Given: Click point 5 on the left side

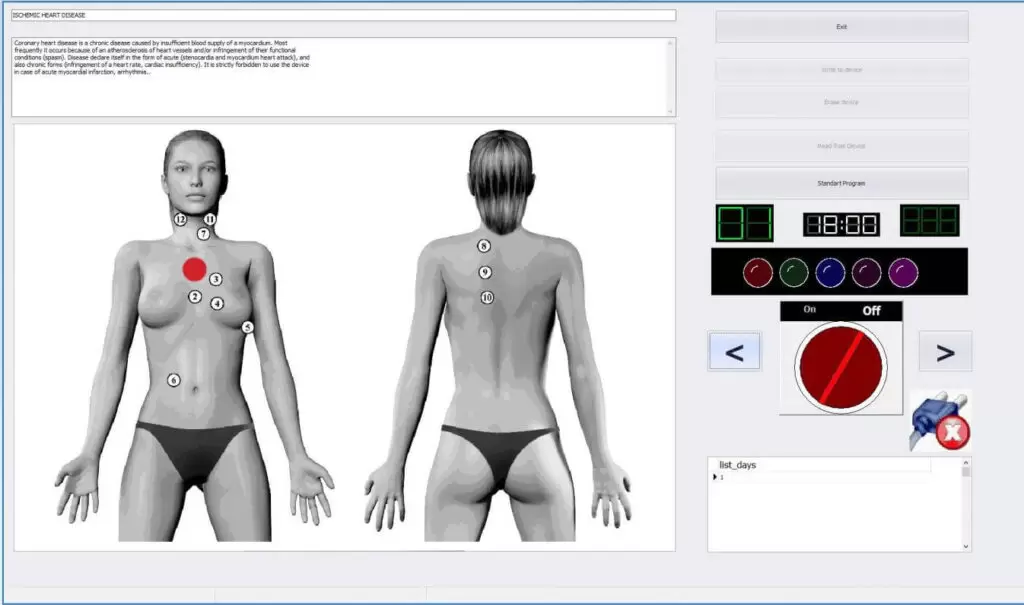Looking at the screenshot, I should 248,327.
